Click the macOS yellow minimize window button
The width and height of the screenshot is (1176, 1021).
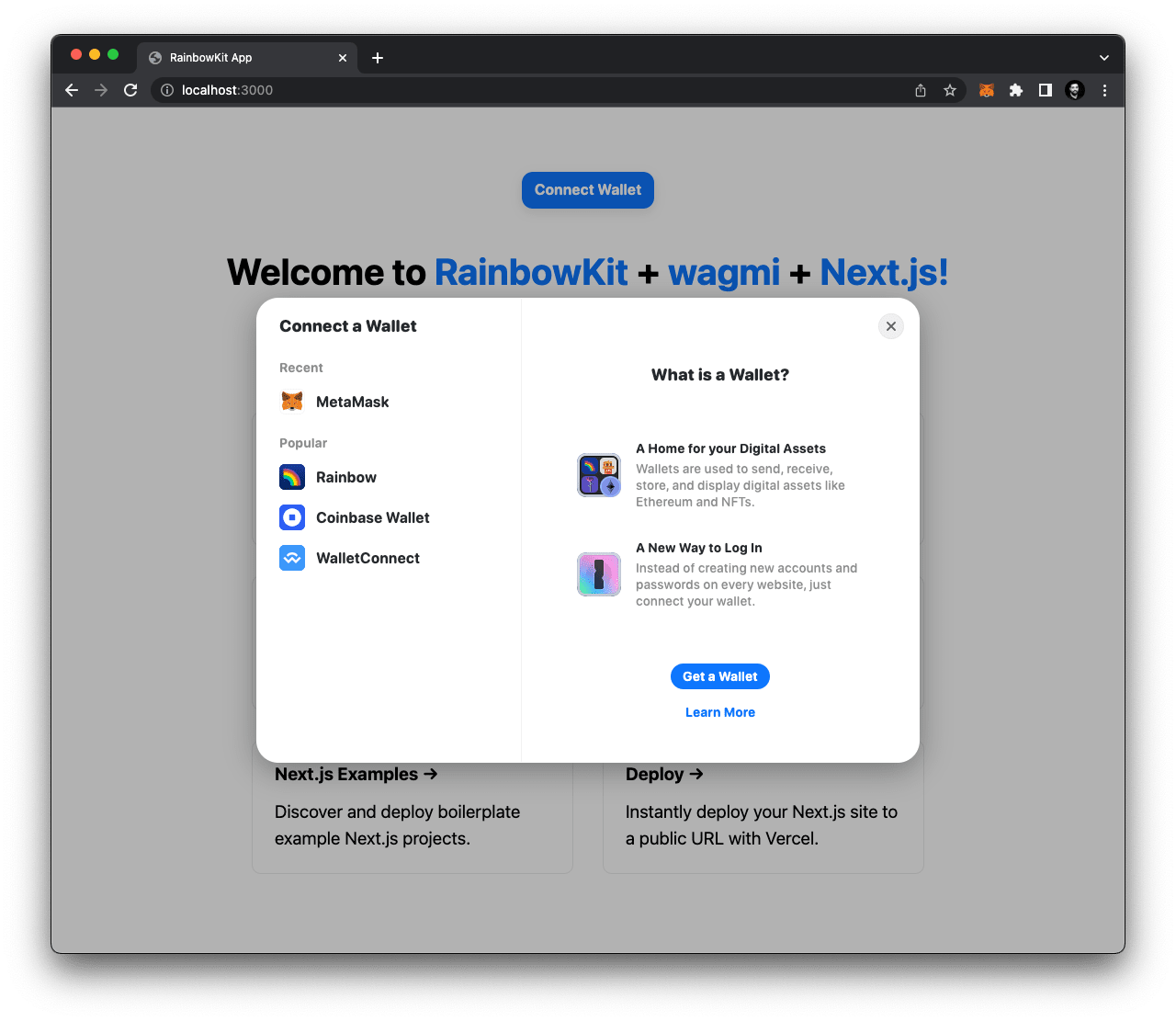(x=95, y=54)
